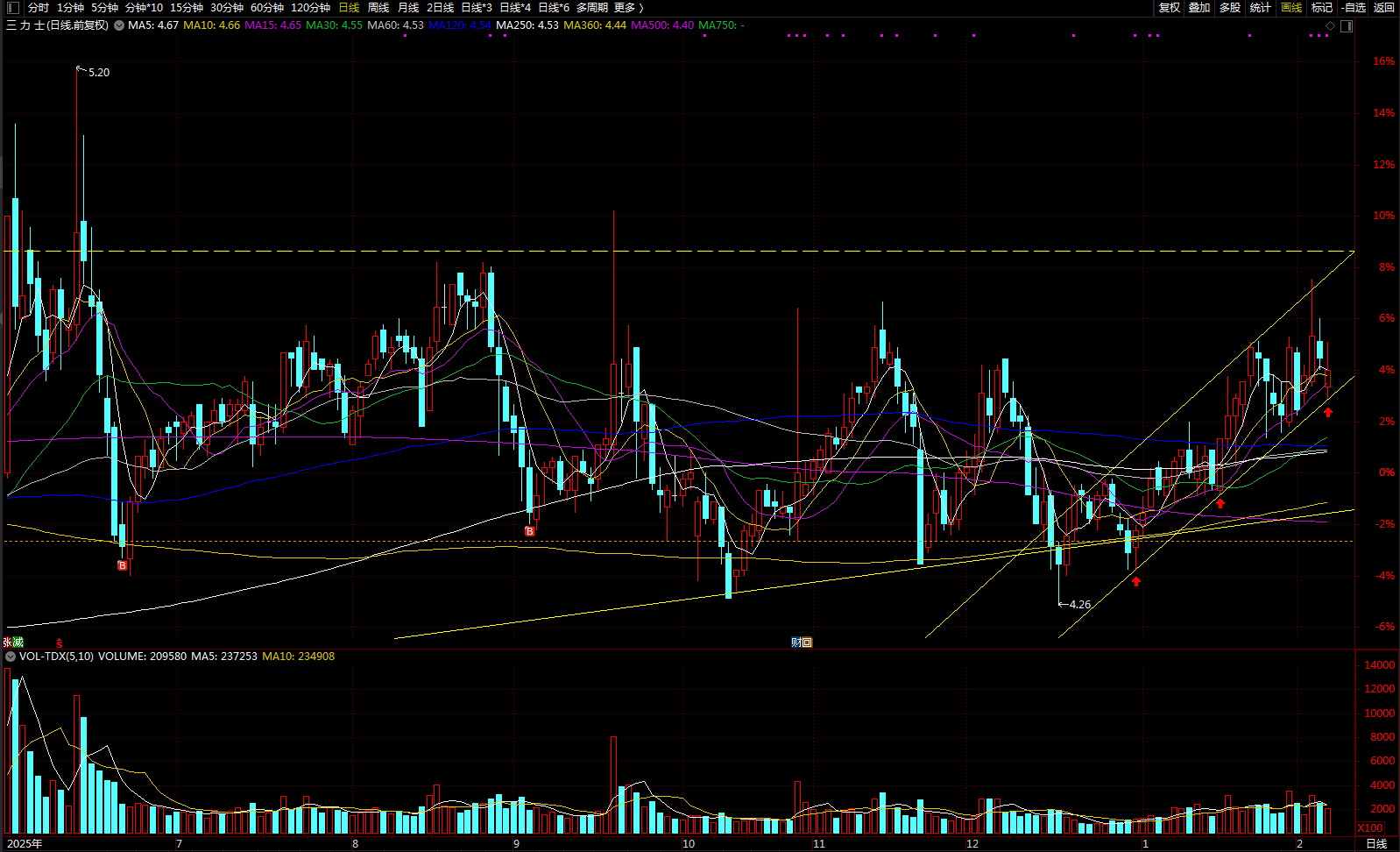Toggle the 画线 drawing tools button
The width and height of the screenshot is (1400, 852).
(1291, 7)
